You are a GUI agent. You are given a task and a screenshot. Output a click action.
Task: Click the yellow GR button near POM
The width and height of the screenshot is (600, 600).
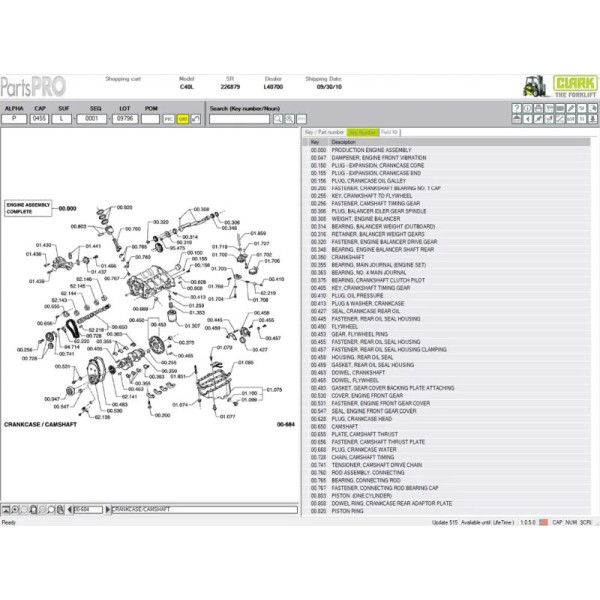point(182,118)
